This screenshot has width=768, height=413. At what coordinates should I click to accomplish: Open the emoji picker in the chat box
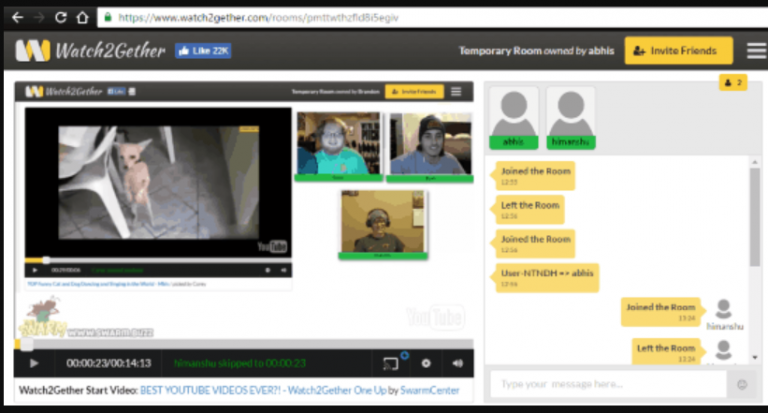[x=742, y=385]
